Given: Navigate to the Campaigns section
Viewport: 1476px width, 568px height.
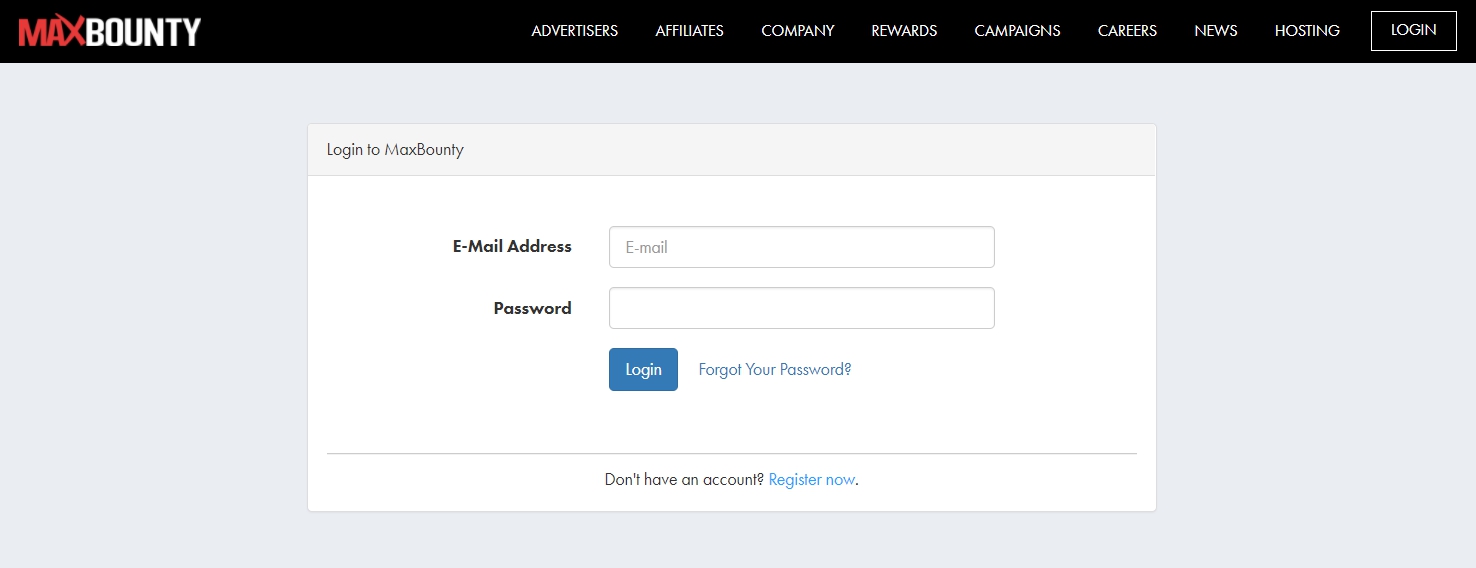Looking at the screenshot, I should tap(1017, 31).
